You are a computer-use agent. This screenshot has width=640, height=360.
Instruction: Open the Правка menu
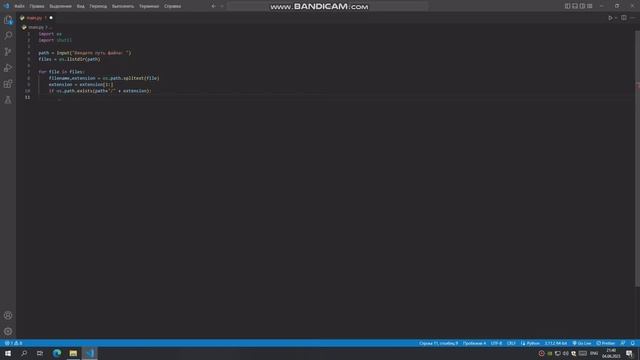click(37, 6)
